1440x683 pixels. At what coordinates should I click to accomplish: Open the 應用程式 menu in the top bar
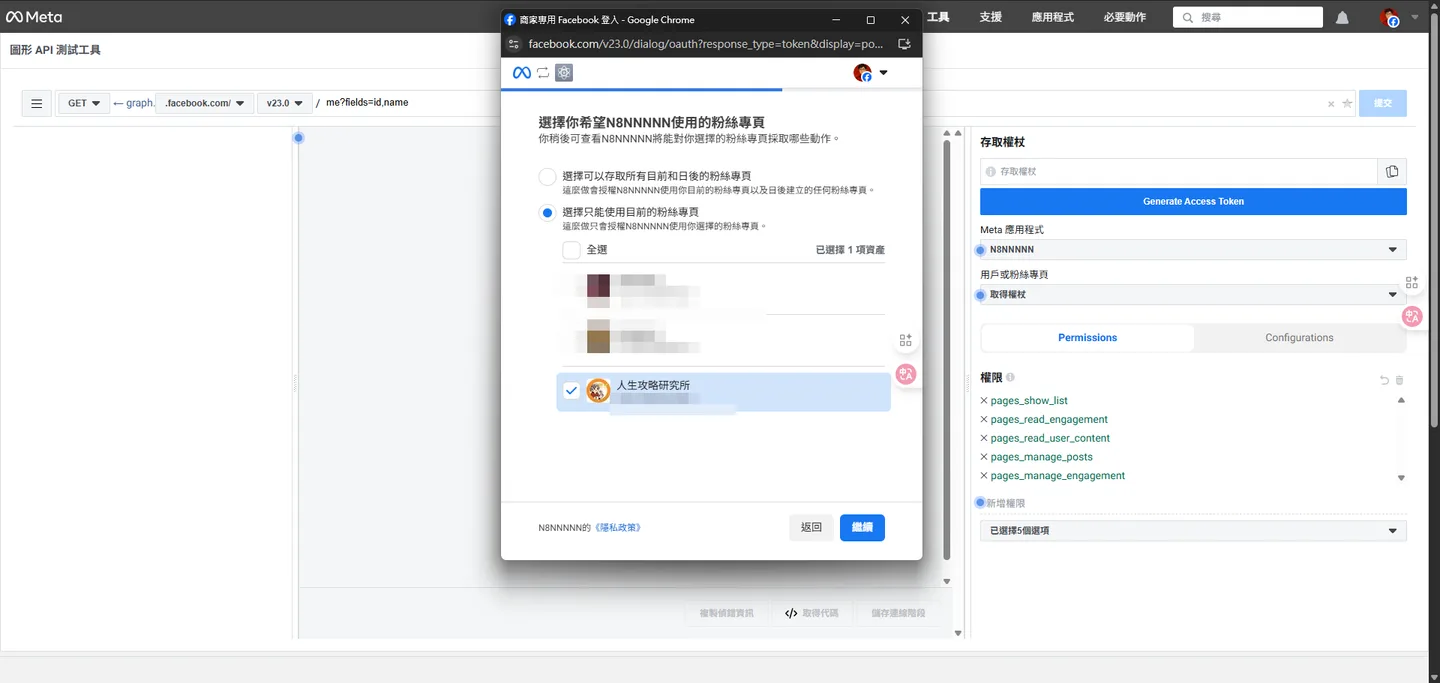(1052, 17)
